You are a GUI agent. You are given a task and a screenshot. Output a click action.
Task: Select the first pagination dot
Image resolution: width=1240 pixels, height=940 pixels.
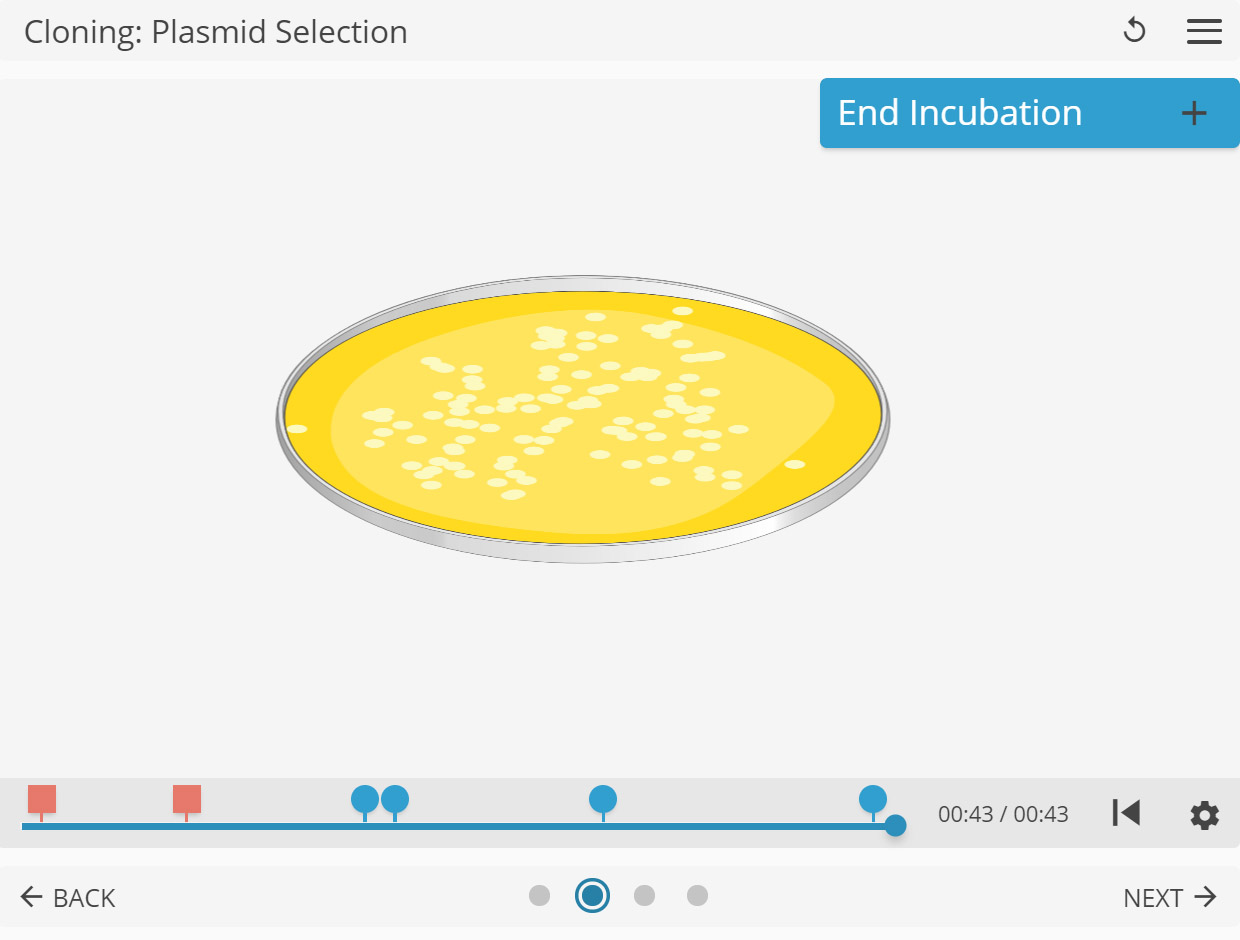(540, 896)
